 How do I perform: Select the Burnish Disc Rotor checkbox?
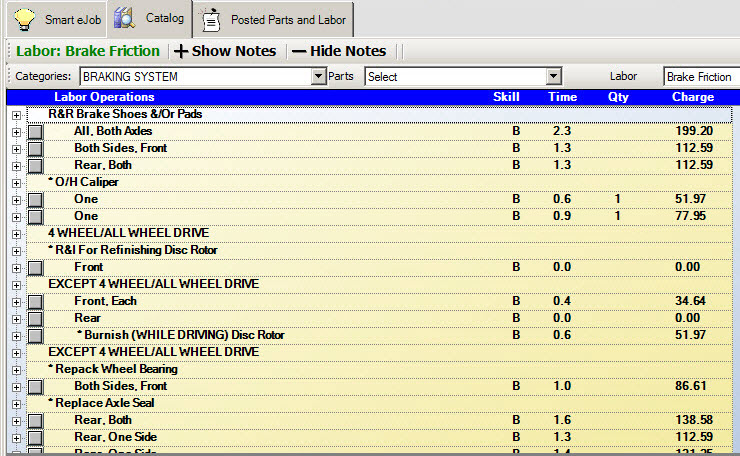coord(35,336)
